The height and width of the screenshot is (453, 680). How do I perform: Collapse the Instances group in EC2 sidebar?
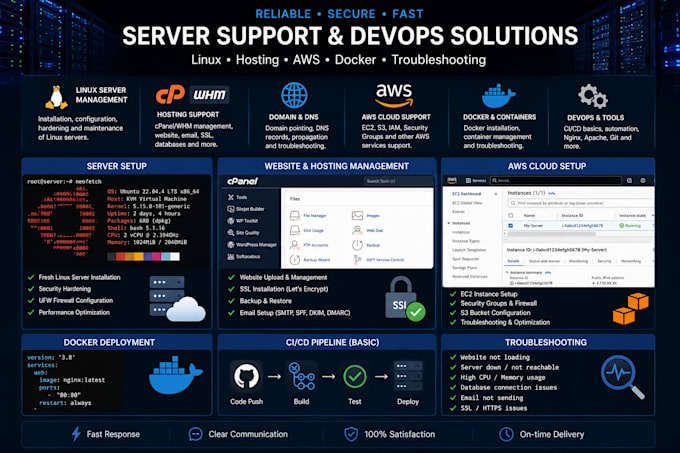pos(449,223)
